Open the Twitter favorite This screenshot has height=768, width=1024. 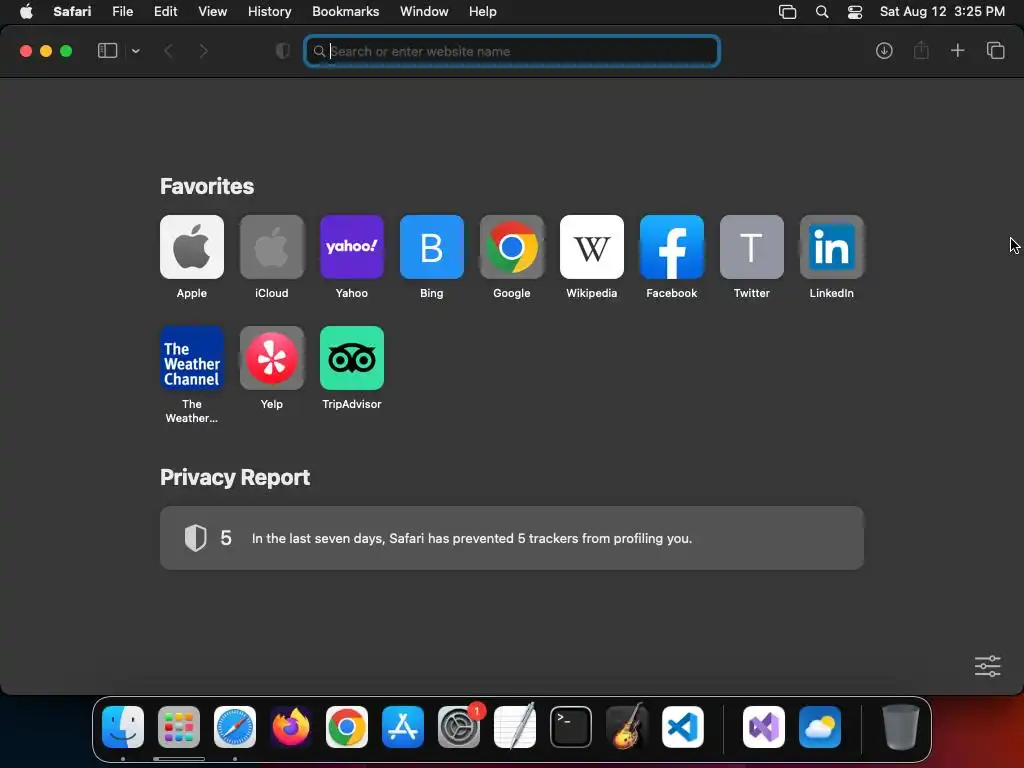pyautogui.click(x=752, y=247)
